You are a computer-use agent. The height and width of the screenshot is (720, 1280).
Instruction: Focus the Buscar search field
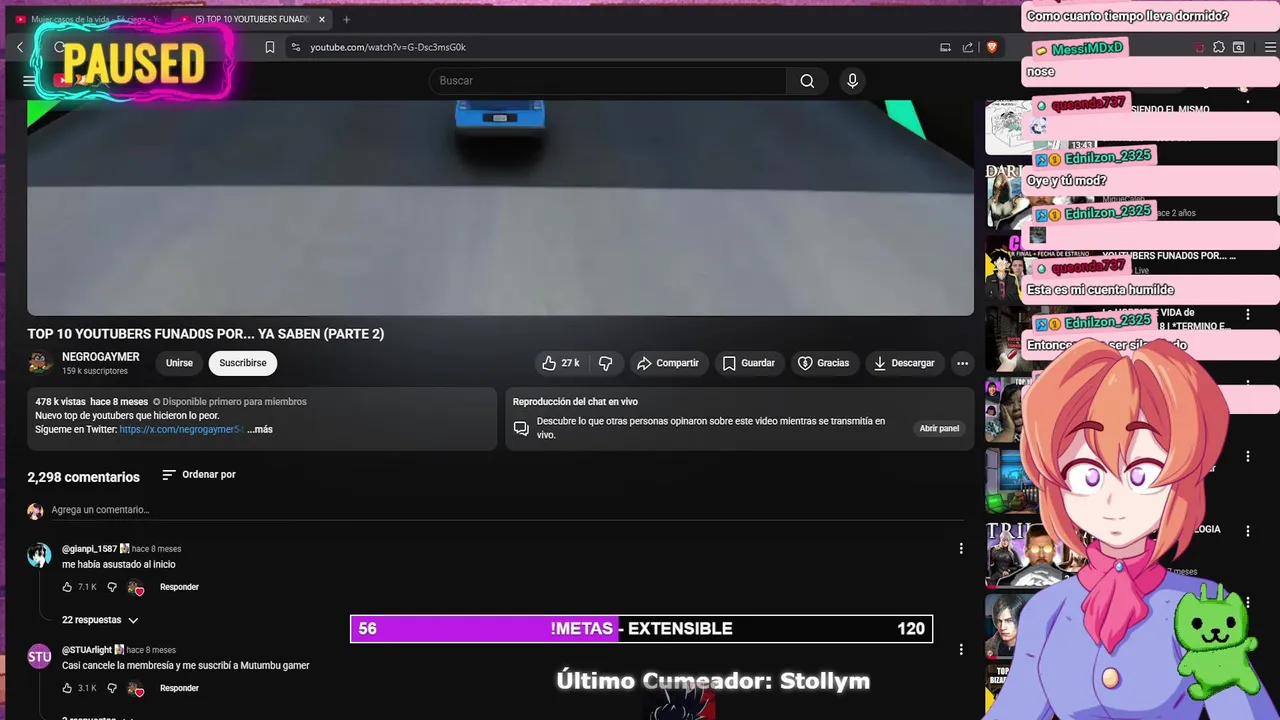coord(608,81)
